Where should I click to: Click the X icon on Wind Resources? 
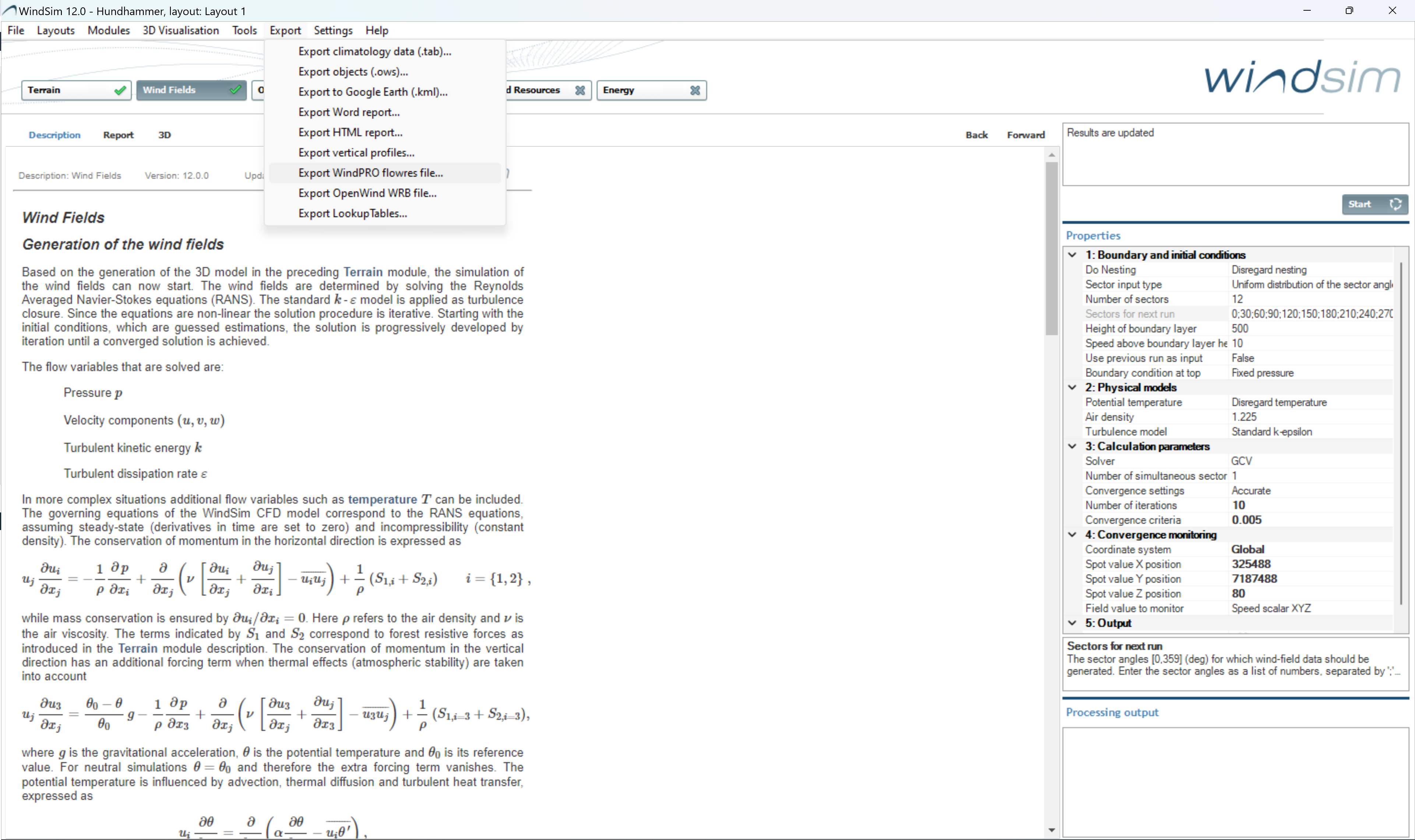pyautogui.click(x=580, y=91)
